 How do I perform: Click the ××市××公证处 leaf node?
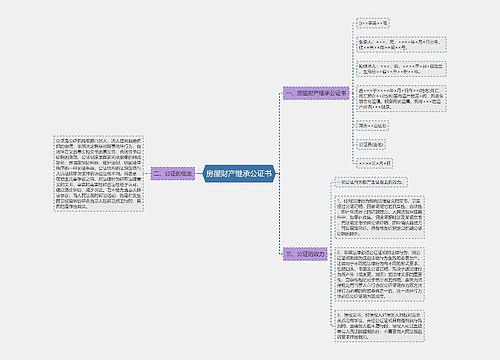(372, 126)
